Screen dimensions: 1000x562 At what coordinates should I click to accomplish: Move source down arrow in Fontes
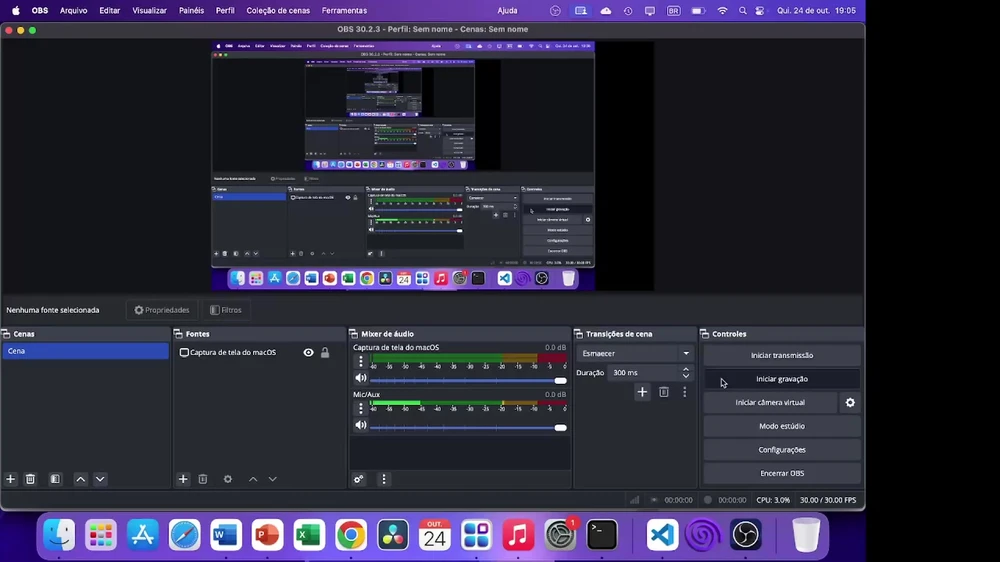point(272,479)
